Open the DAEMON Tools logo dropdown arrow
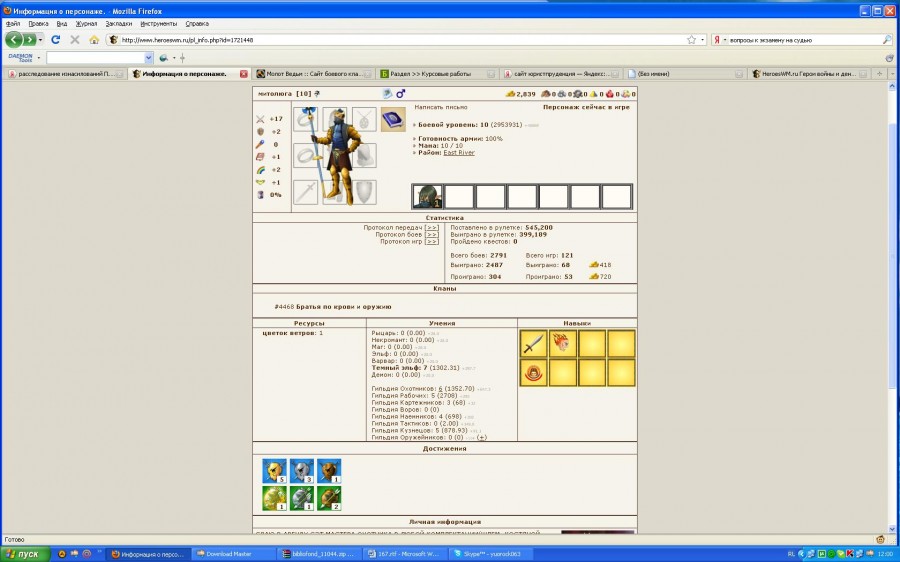 coord(38,57)
